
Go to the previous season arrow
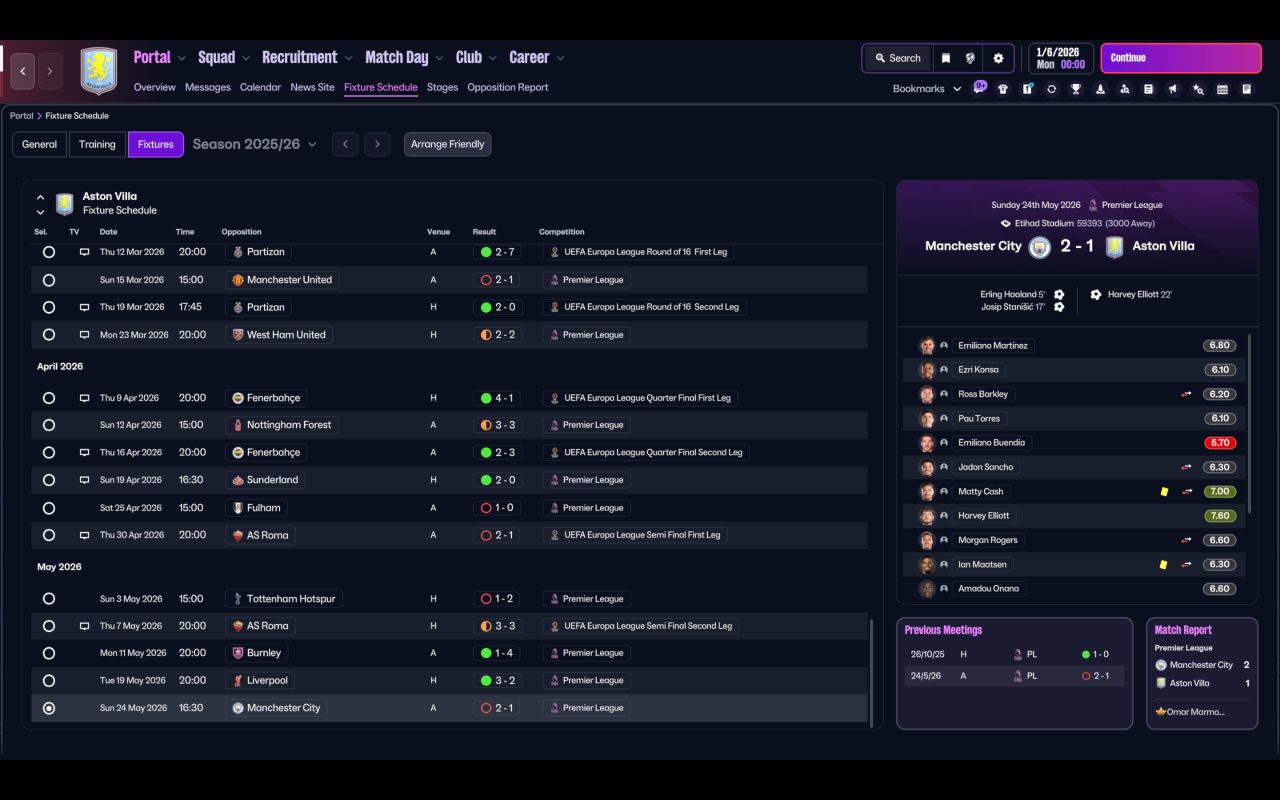click(345, 144)
